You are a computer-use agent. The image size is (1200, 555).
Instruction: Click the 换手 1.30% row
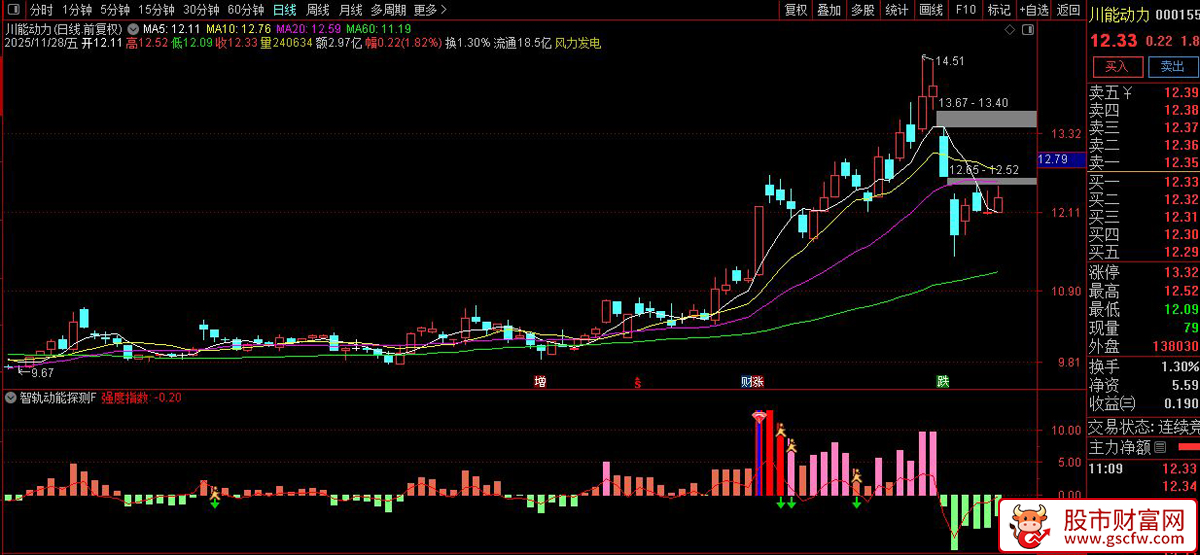(x=1143, y=366)
